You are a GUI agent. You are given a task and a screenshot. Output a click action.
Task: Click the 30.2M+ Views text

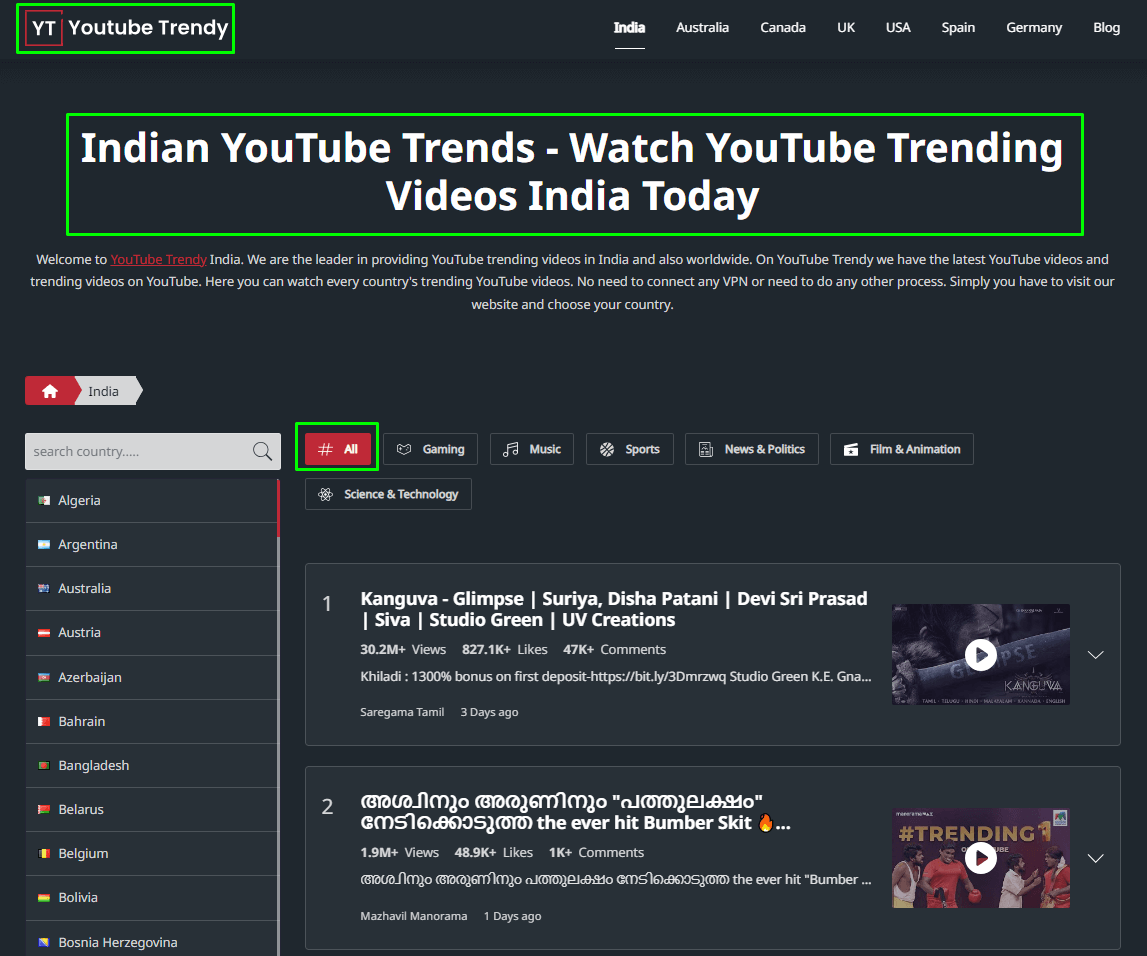(403, 650)
